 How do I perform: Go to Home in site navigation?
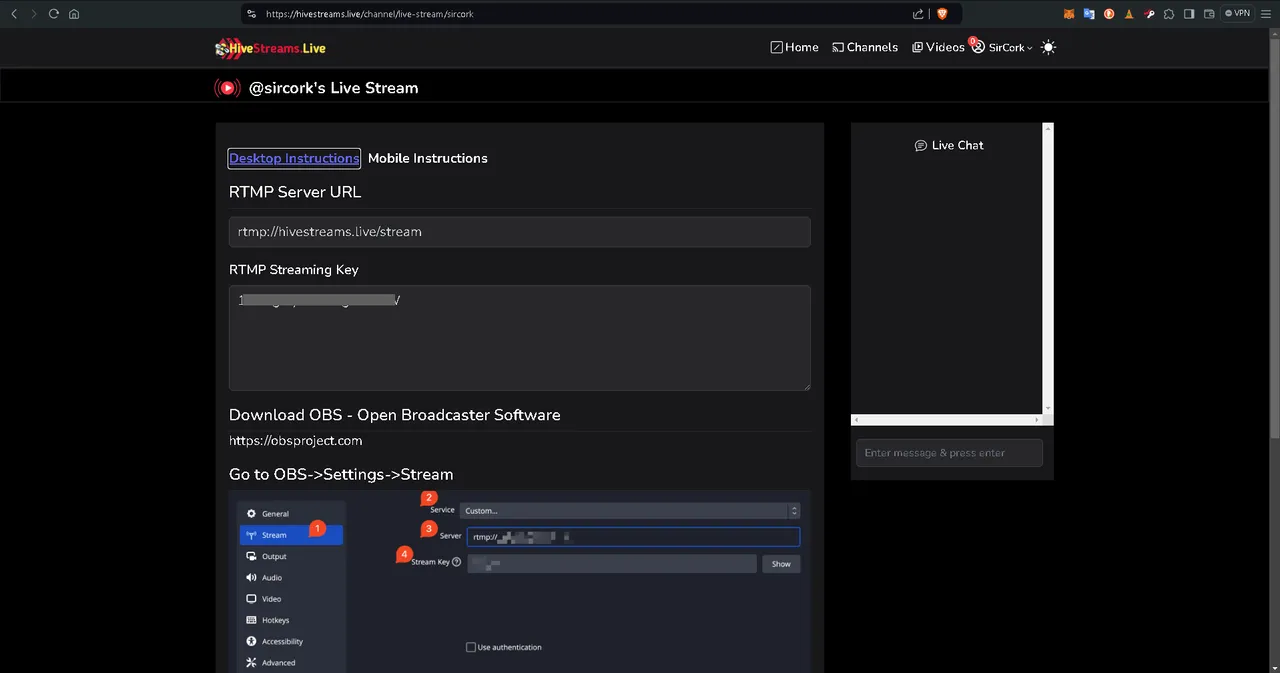tap(794, 47)
